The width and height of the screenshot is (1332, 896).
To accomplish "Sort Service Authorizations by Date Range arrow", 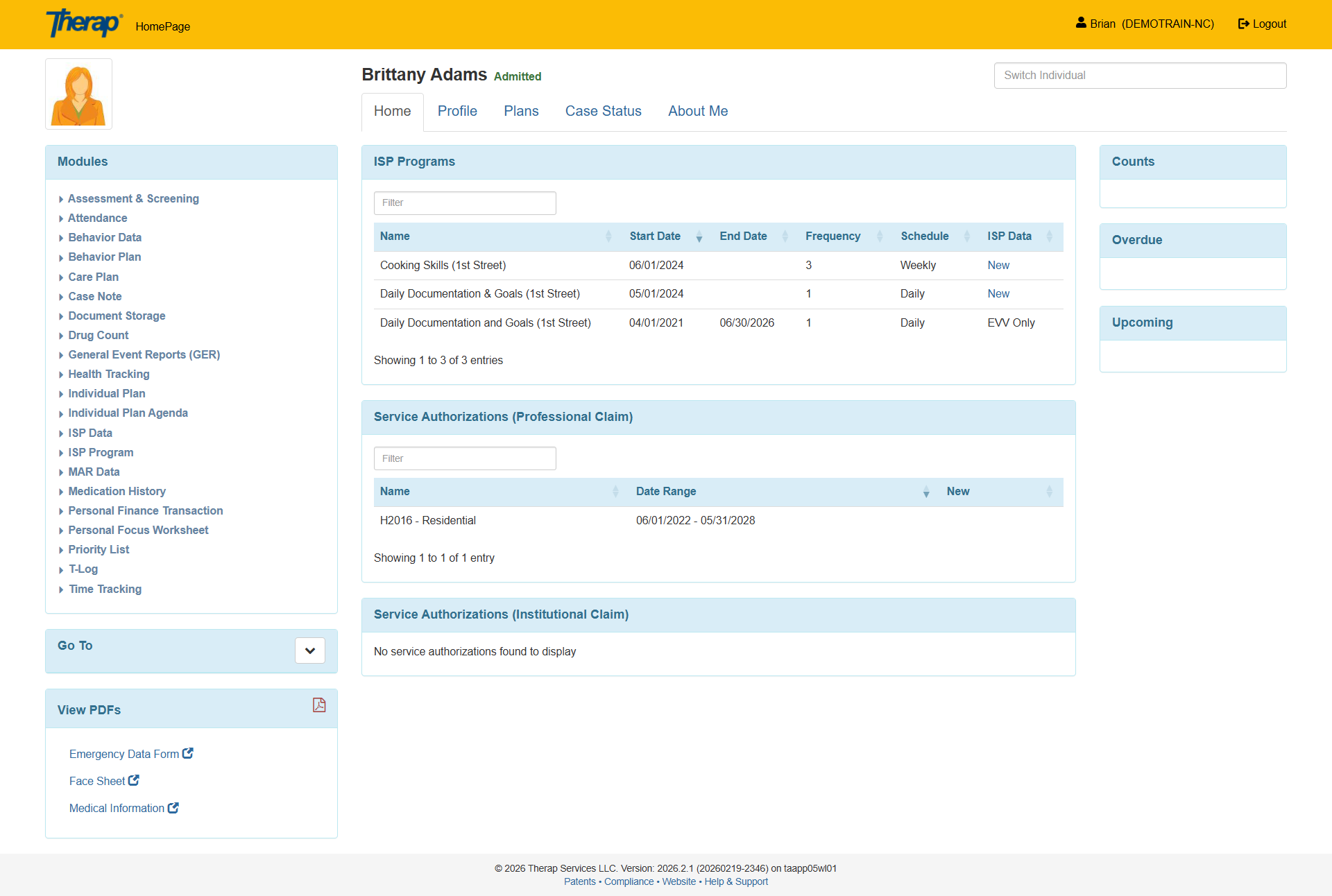I will pos(925,492).
